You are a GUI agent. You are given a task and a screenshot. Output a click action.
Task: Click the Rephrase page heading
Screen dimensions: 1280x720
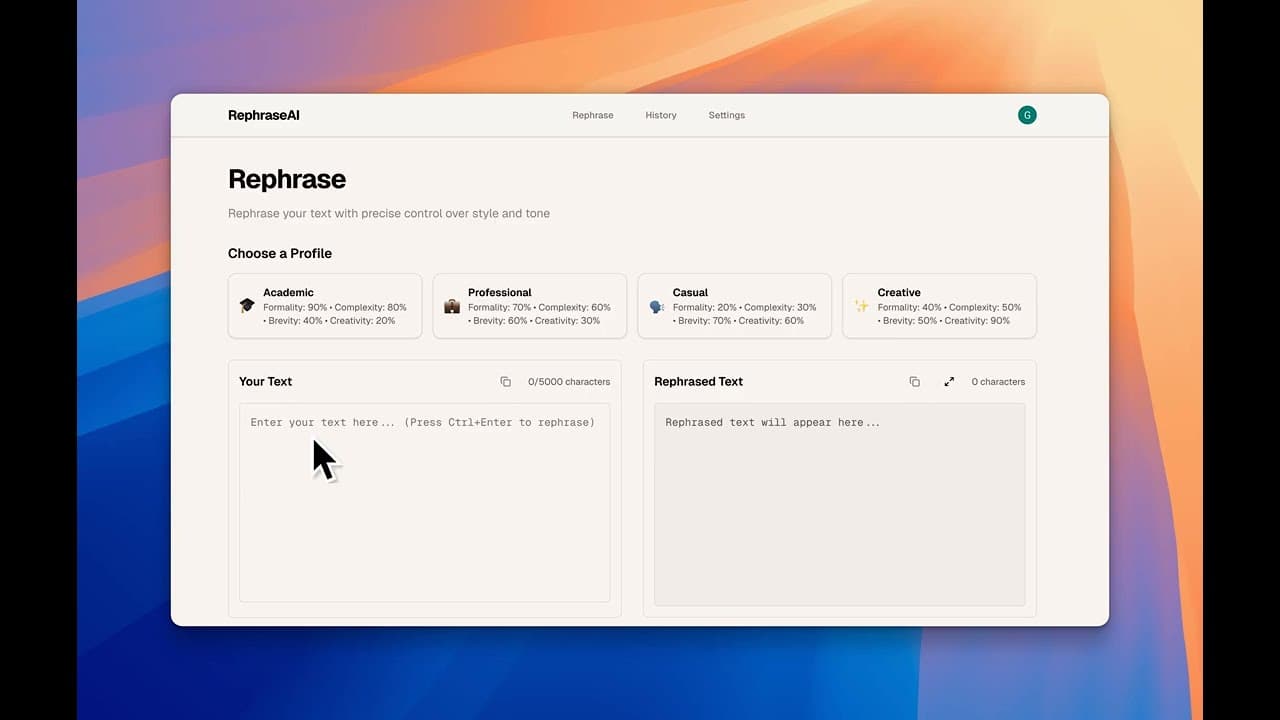pos(287,179)
